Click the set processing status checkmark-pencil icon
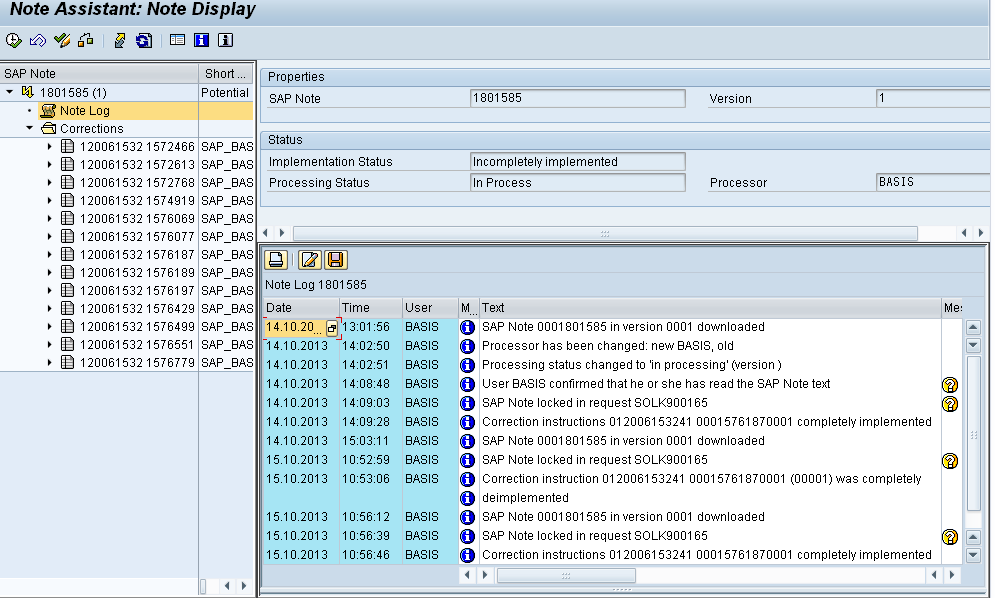The image size is (997, 598). 62,41
